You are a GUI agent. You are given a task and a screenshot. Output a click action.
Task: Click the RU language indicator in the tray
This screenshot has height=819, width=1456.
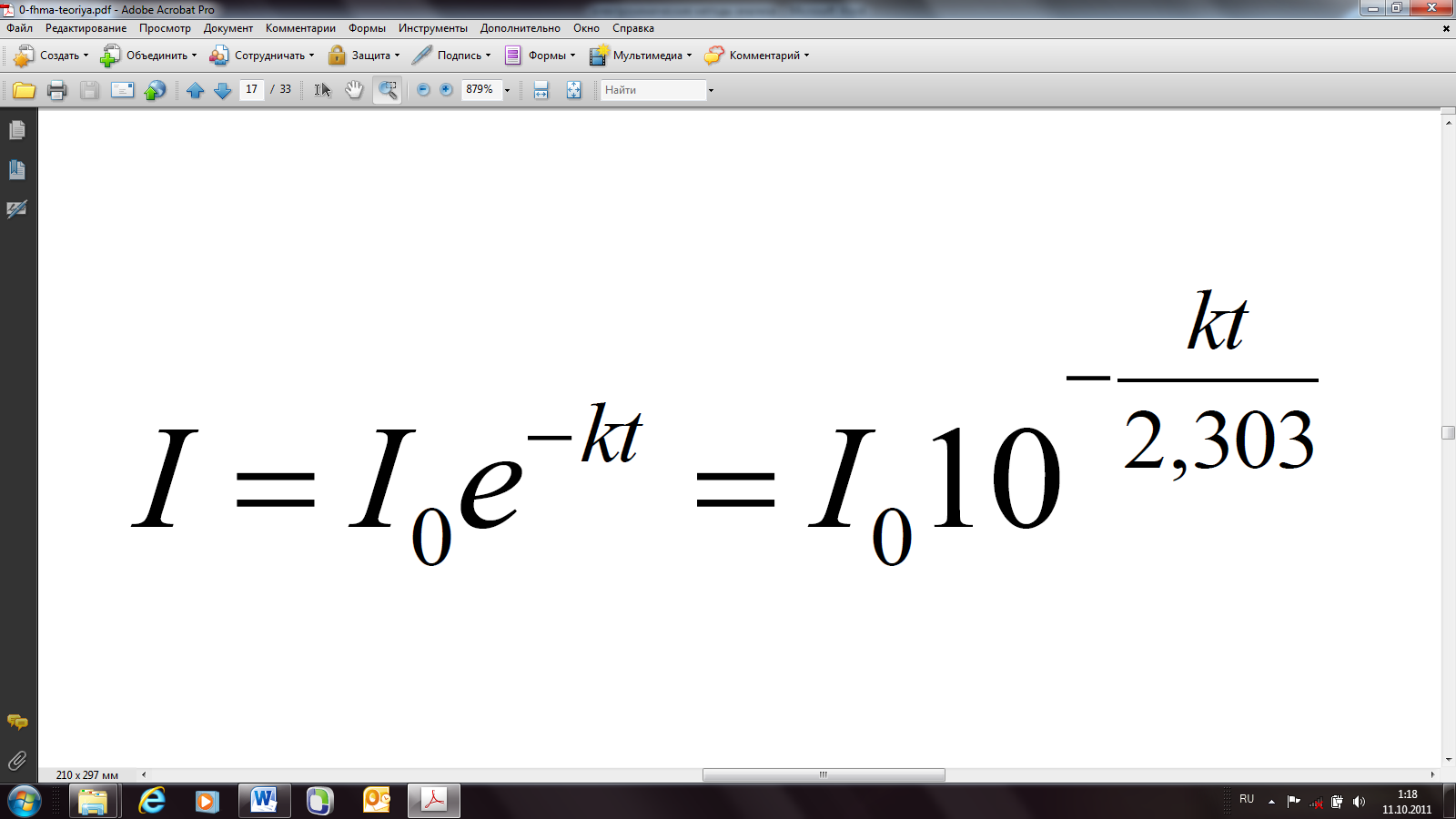point(1247,799)
